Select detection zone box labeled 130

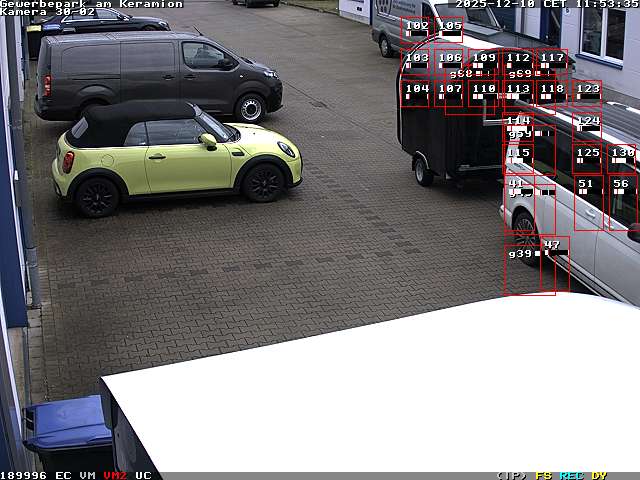(x=622, y=158)
